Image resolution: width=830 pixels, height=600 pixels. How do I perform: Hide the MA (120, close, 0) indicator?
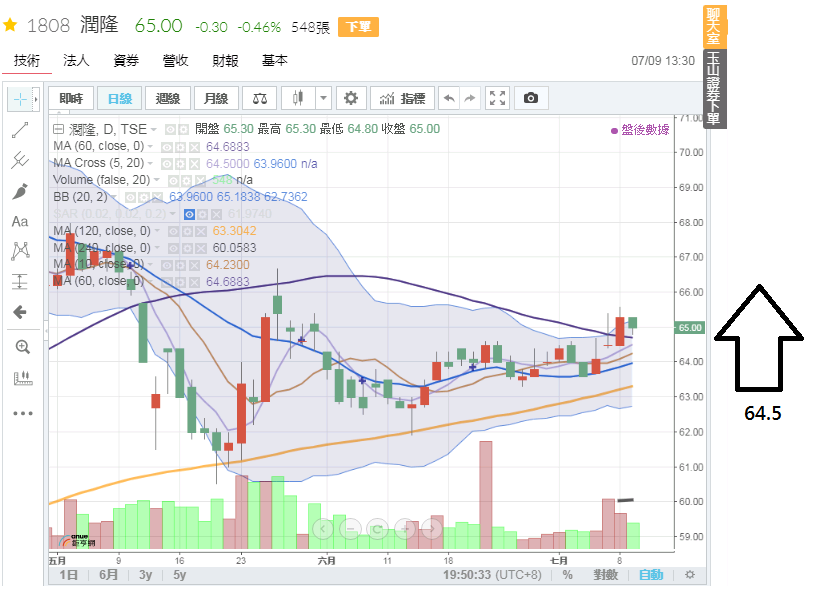click(173, 231)
